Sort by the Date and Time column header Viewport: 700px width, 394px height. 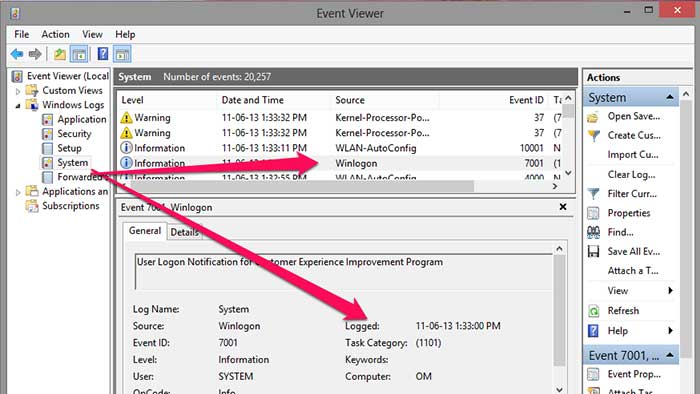(x=274, y=100)
